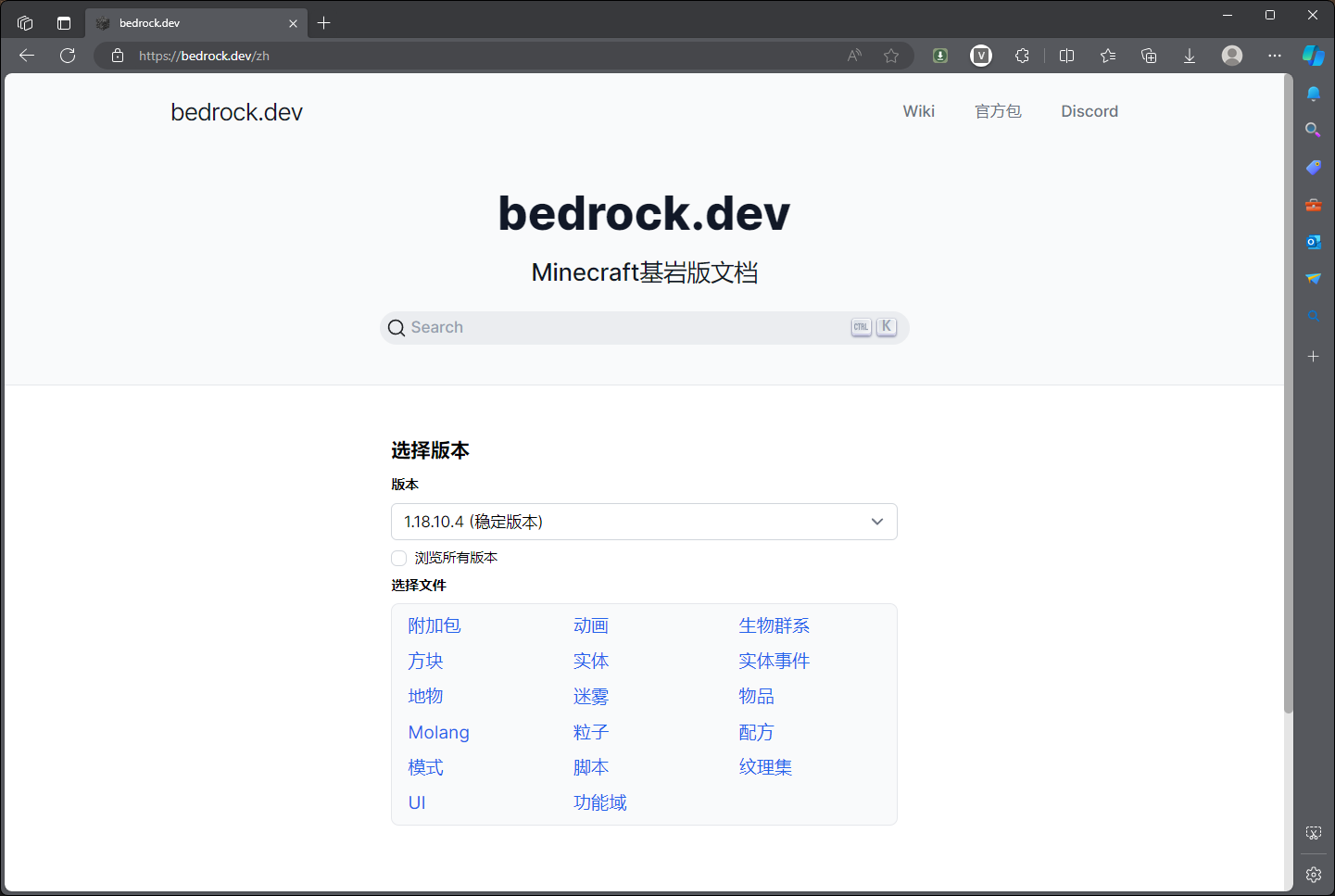1335x896 pixels.
Task: Open the Settings and more menu
Action: [x=1275, y=56]
